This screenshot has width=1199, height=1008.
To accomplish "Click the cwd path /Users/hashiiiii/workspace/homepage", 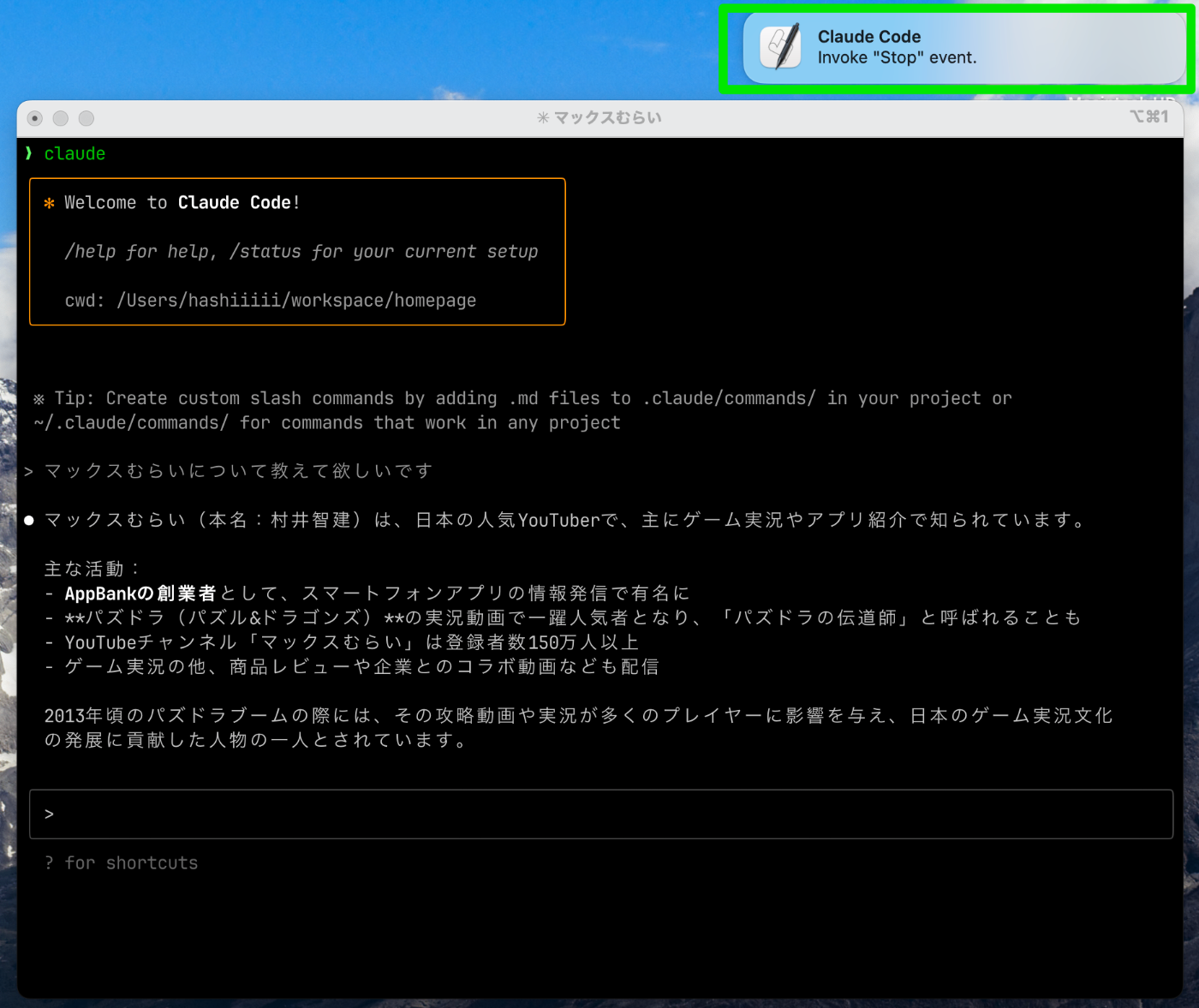I will coord(296,301).
